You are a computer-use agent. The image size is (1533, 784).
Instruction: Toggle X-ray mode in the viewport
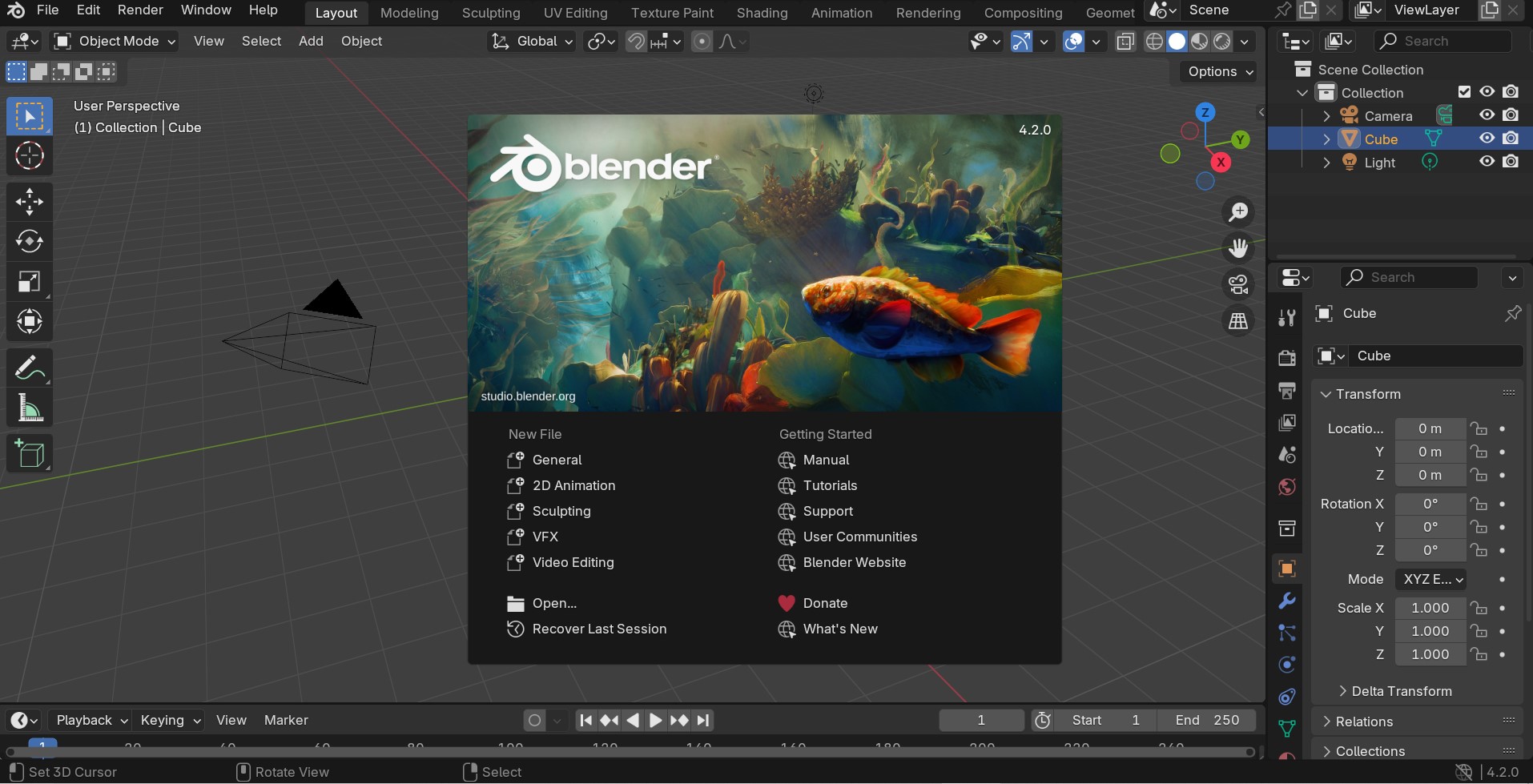tap(1125, 41)
